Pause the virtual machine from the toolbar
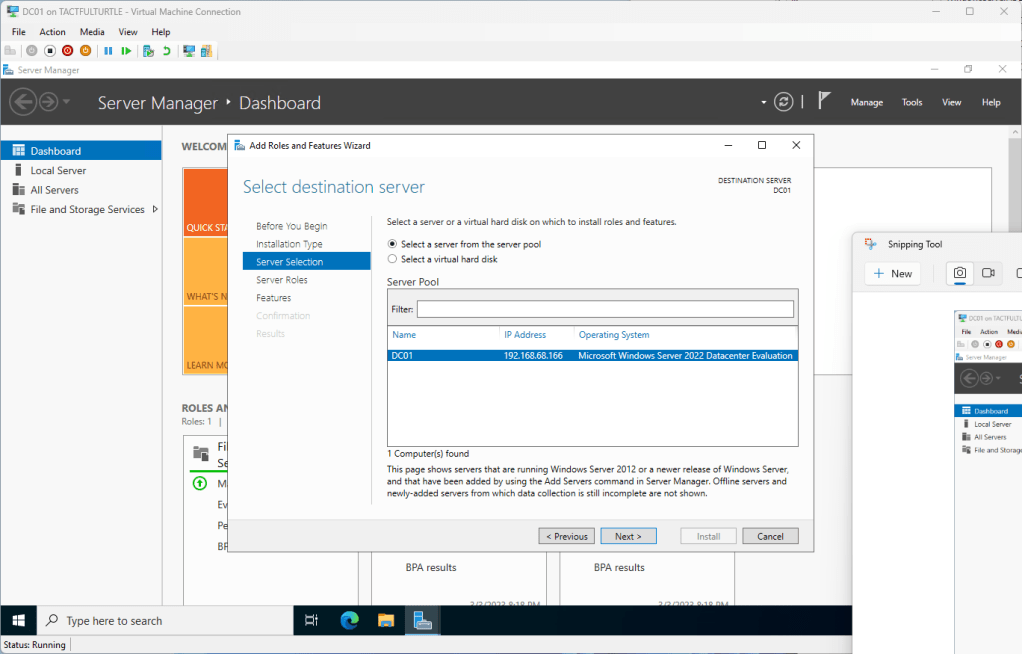Screen dimensions: 1022x654 (x=108, y=51)
